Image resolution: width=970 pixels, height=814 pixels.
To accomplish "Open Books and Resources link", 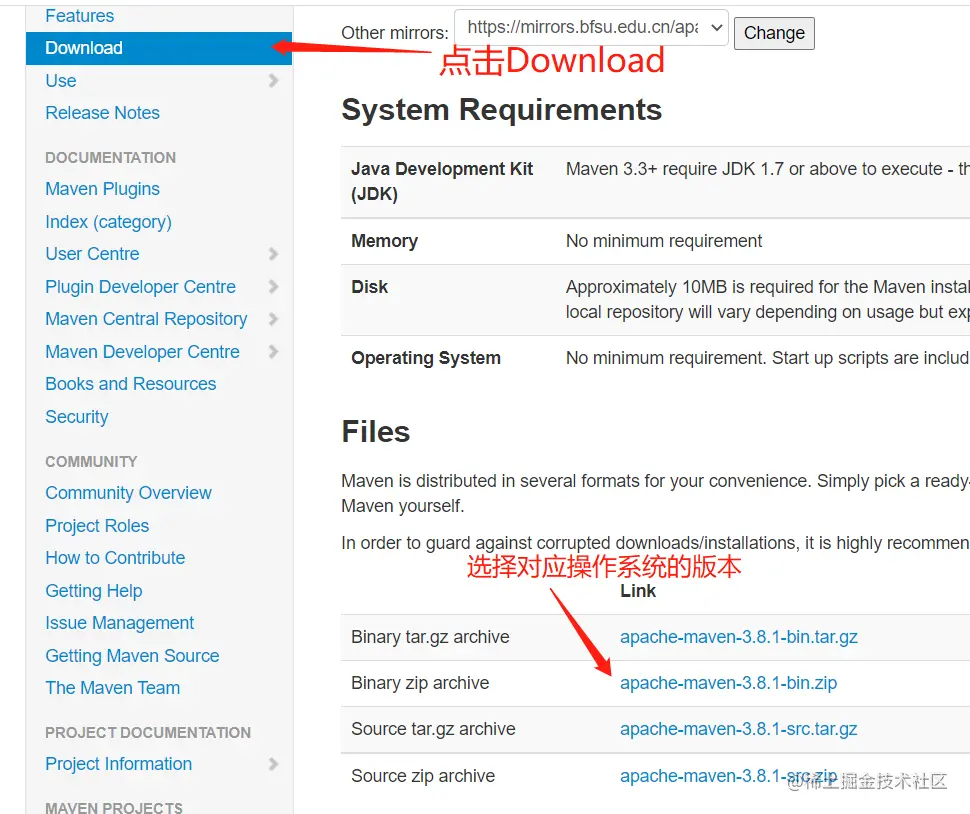I will click(131, 384).
